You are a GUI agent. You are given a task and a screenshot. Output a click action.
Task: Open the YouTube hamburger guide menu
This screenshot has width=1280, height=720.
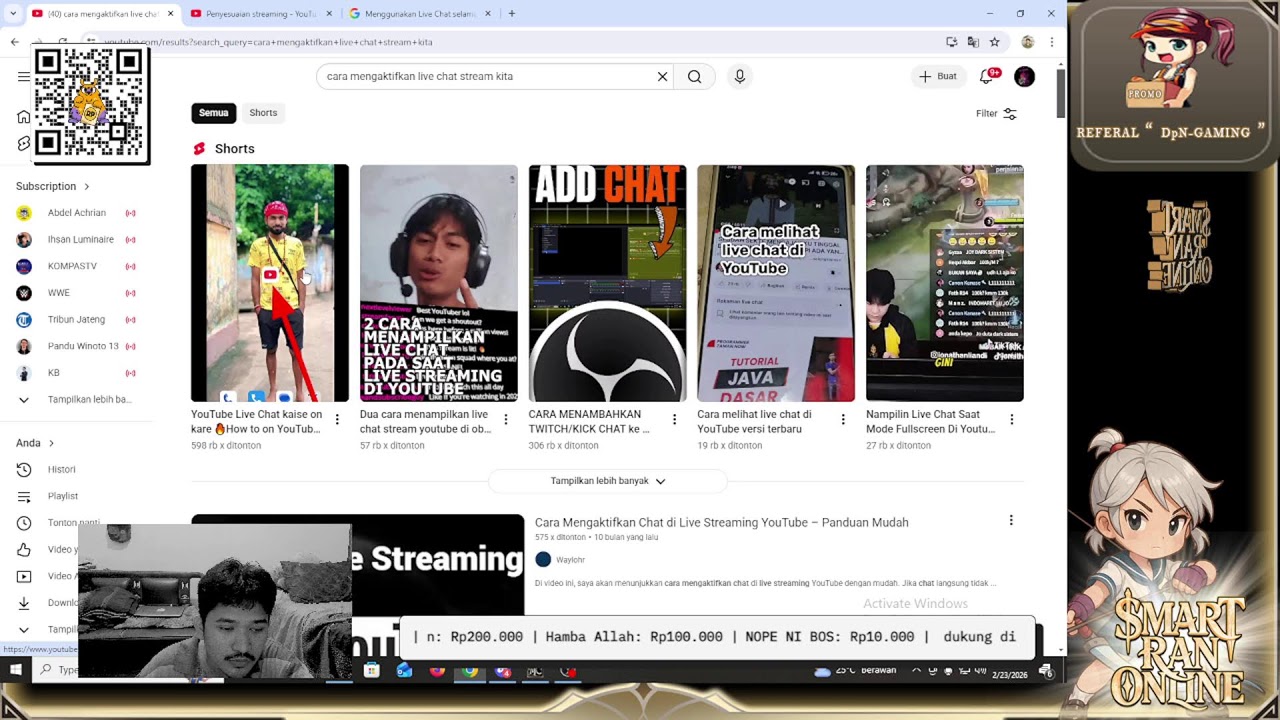(x=23, y=77)
